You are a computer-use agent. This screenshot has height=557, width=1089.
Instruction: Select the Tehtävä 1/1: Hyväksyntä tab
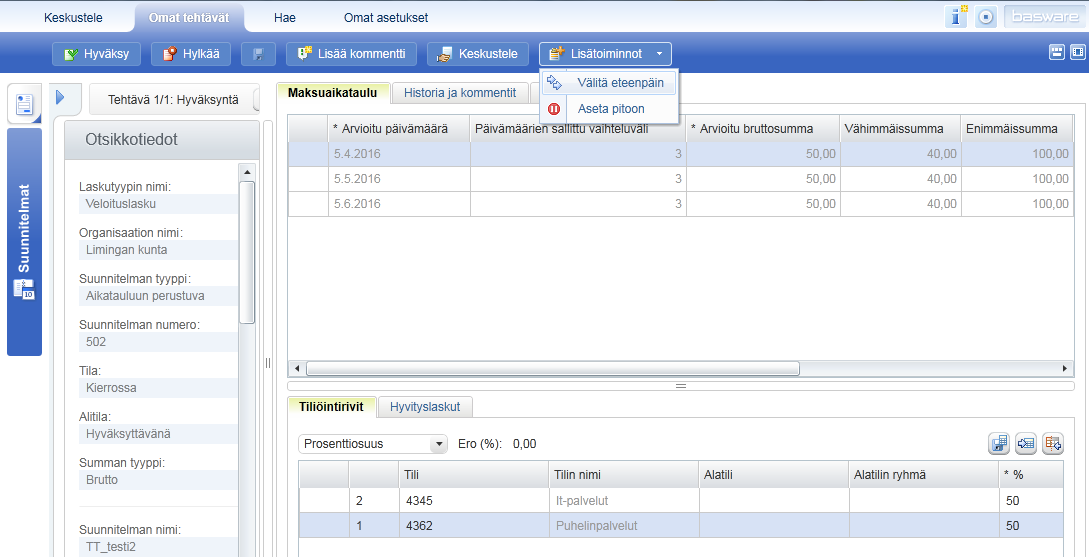173,100
